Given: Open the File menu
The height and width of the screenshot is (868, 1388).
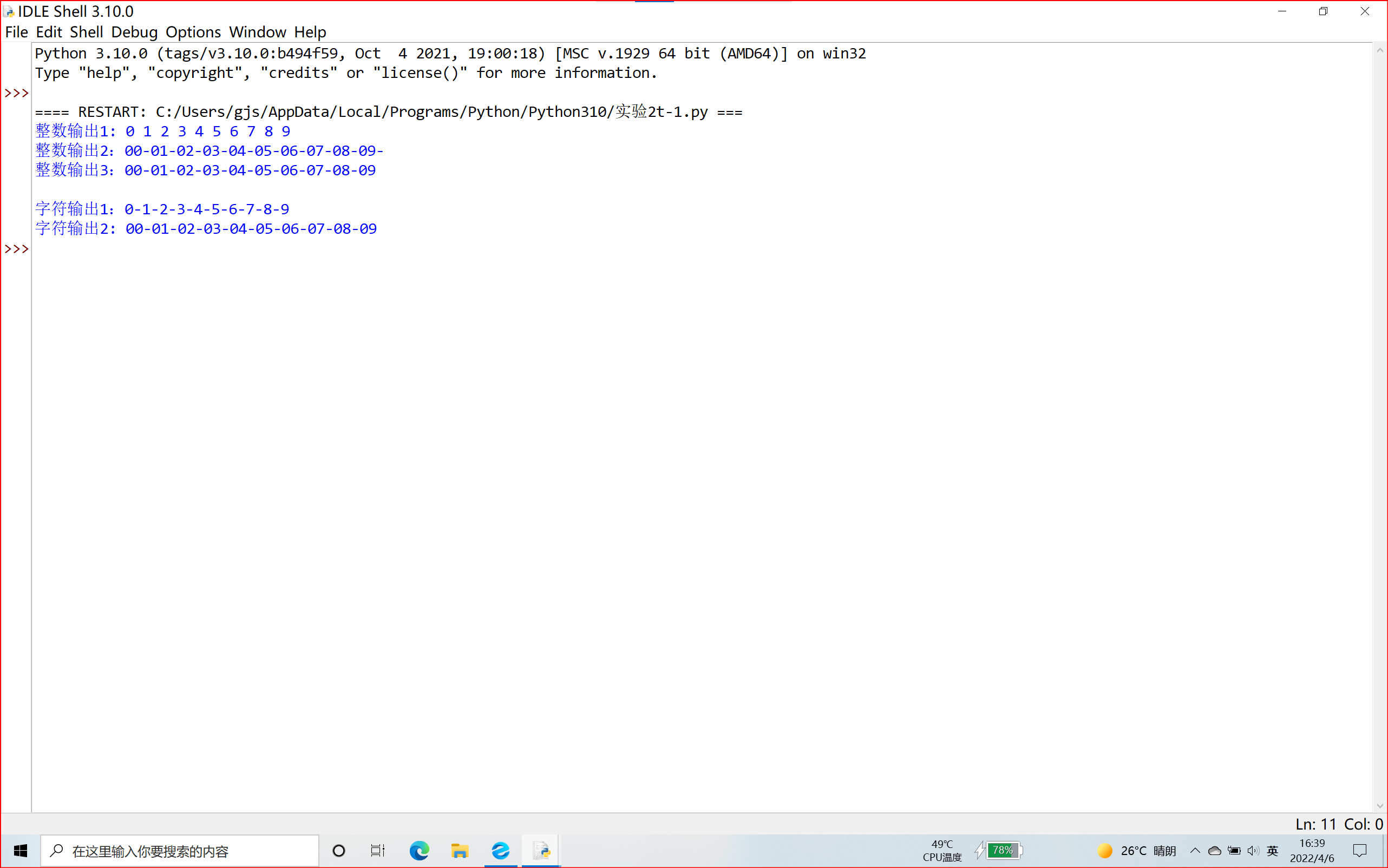Looking at the screenshot, I should [16, 32].
